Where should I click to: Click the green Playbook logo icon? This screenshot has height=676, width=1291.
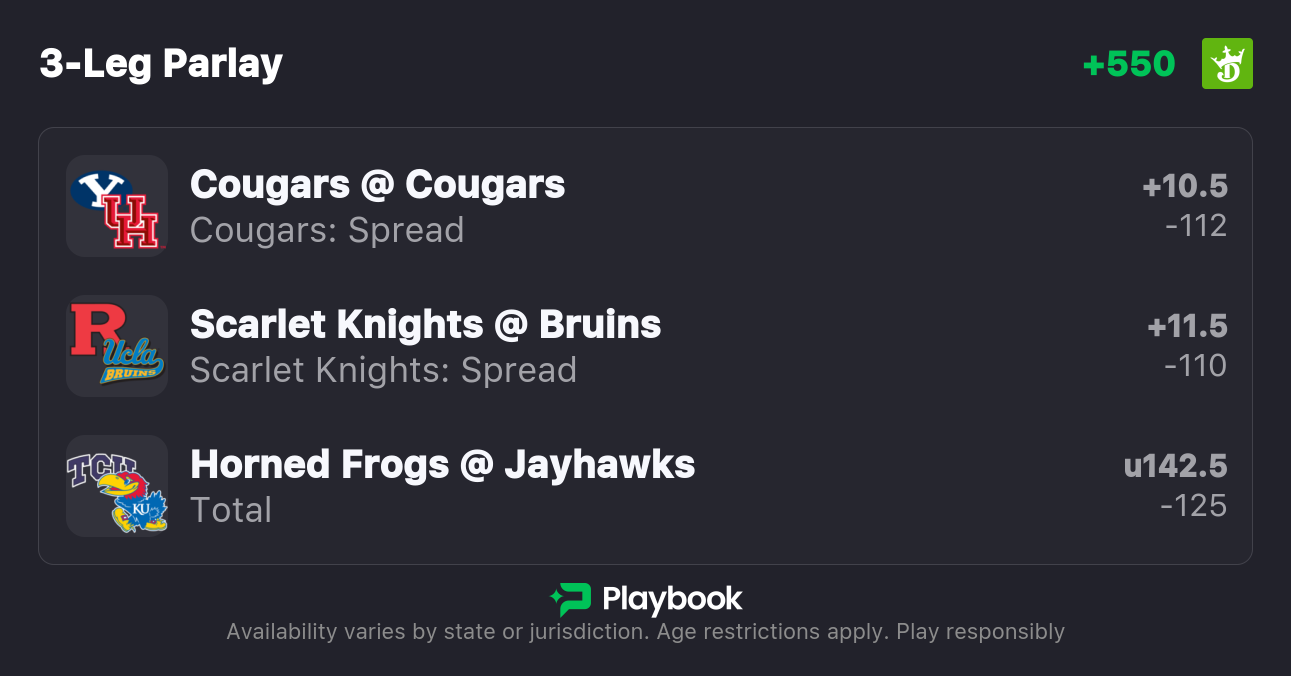571,599
